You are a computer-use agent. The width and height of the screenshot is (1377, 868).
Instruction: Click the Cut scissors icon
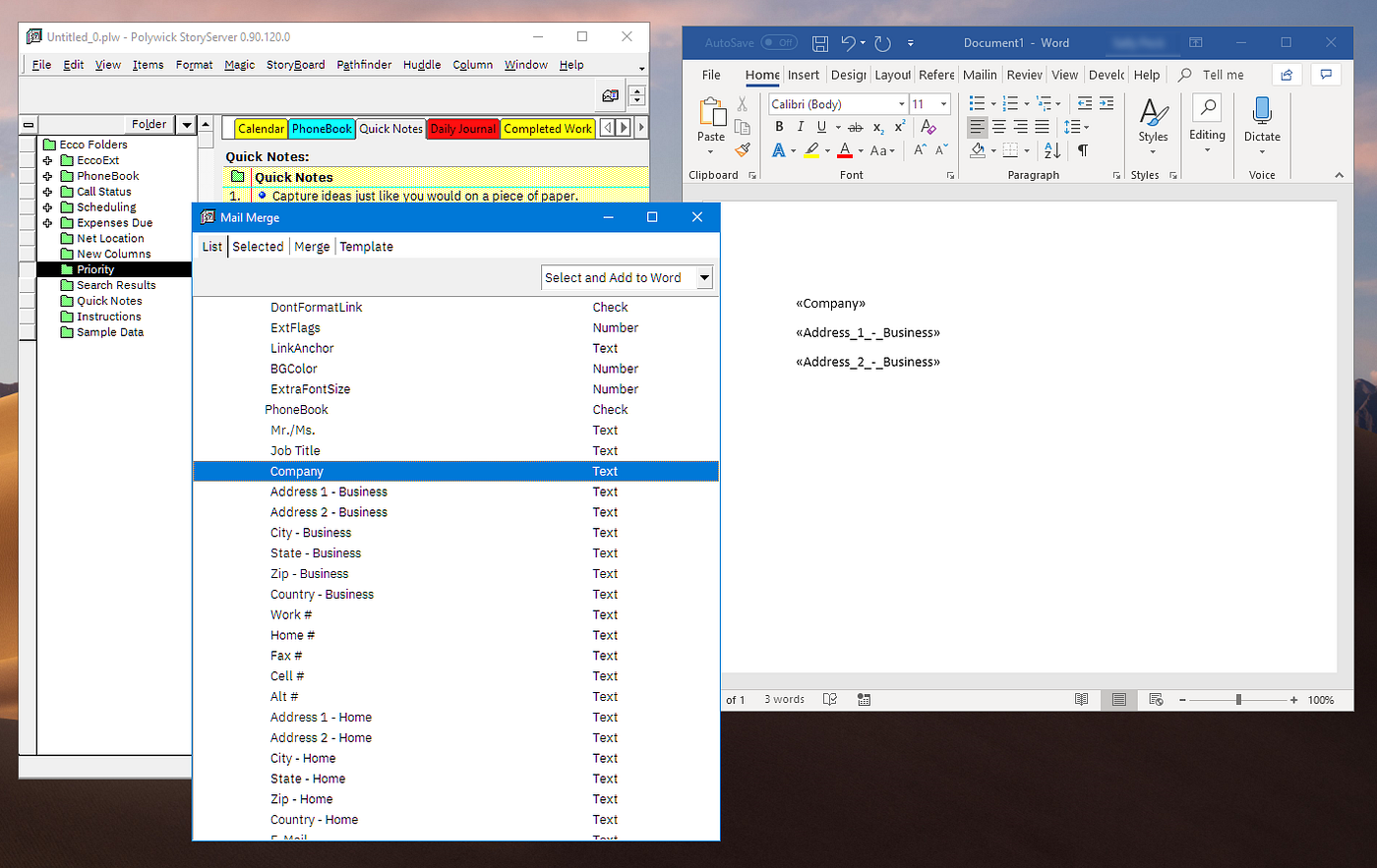[x=743, y=104]
